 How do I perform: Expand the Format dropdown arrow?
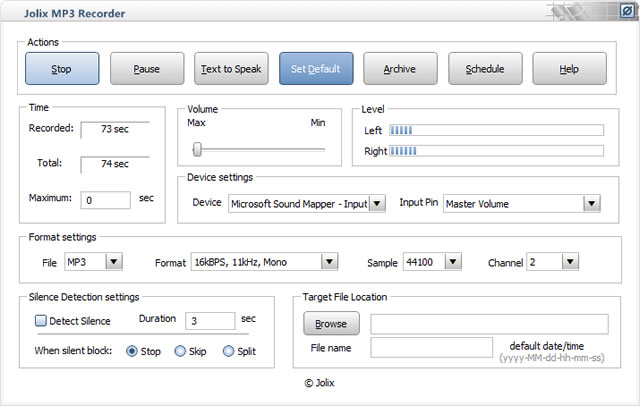click(x=329, y=262)
